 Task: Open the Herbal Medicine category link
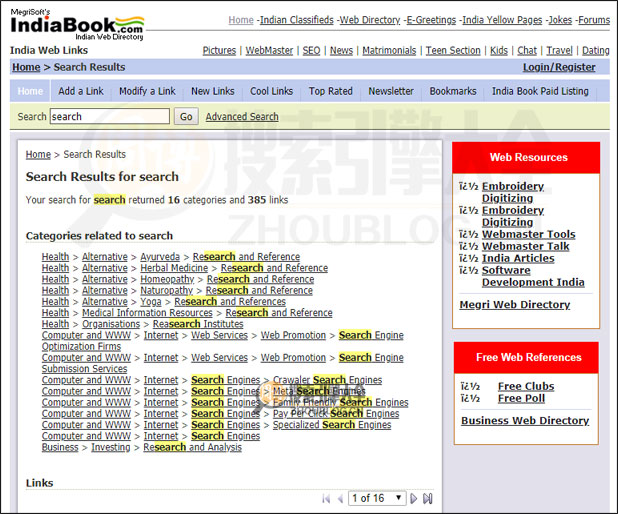174,268
